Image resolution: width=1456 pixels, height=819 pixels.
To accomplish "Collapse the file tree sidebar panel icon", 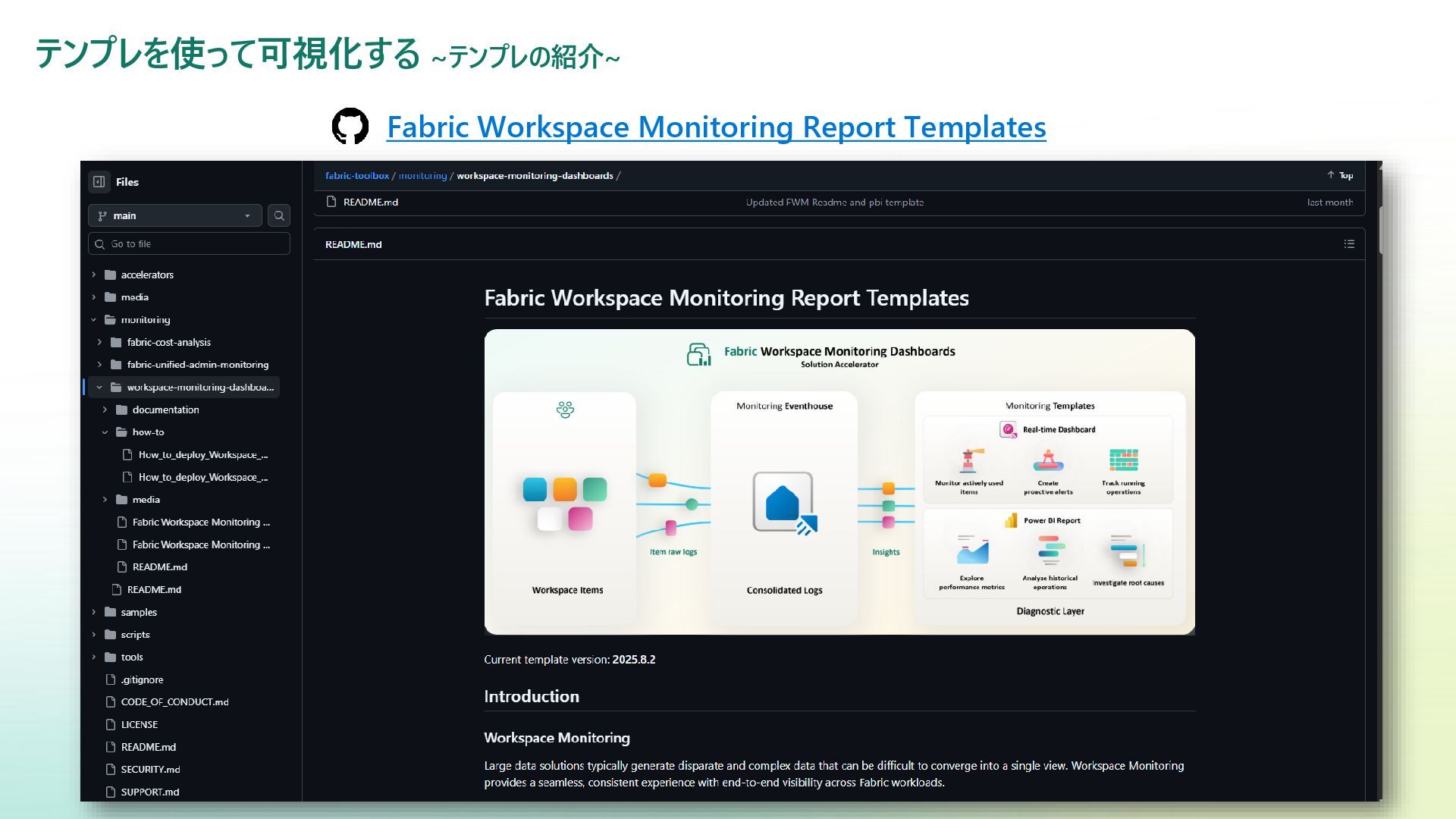I will click(x=99, y=182).
